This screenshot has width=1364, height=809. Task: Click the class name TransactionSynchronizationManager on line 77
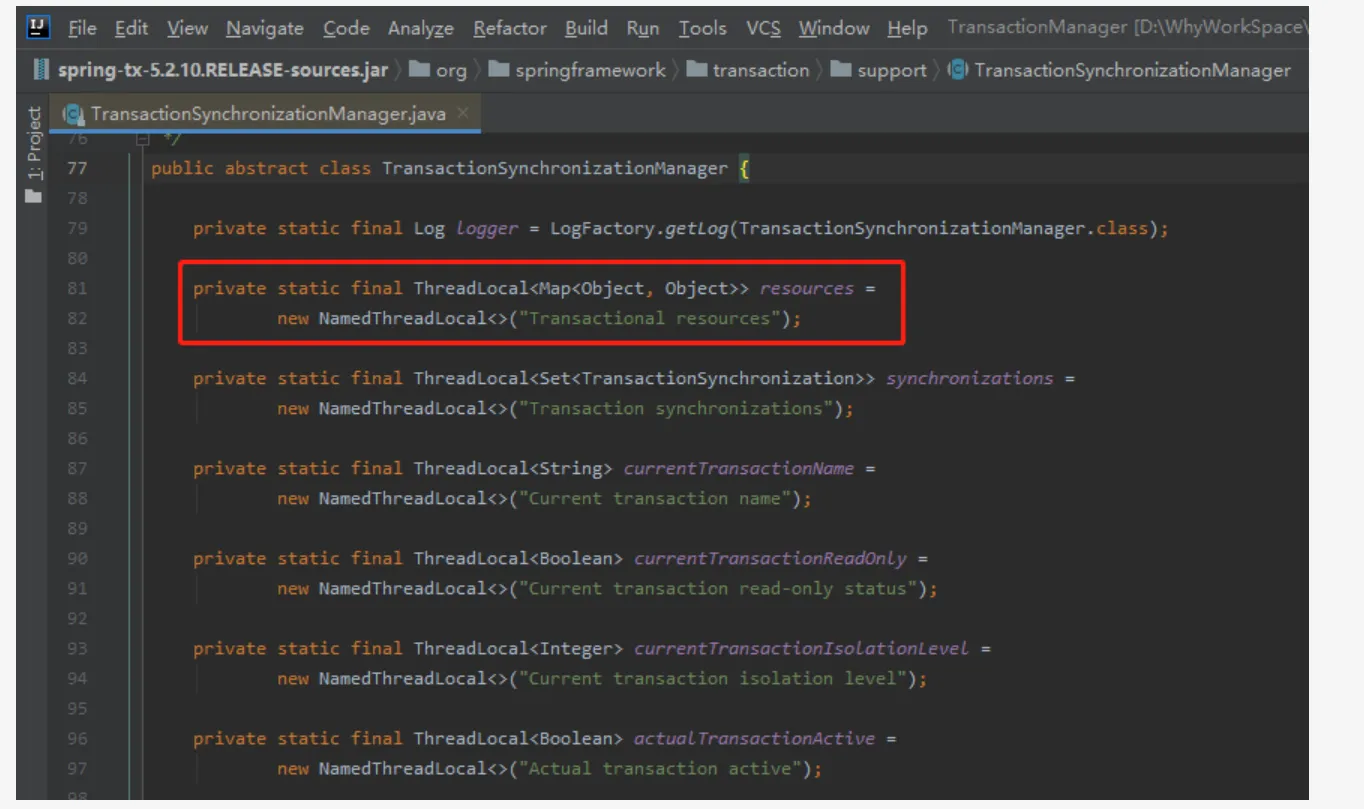555,169
